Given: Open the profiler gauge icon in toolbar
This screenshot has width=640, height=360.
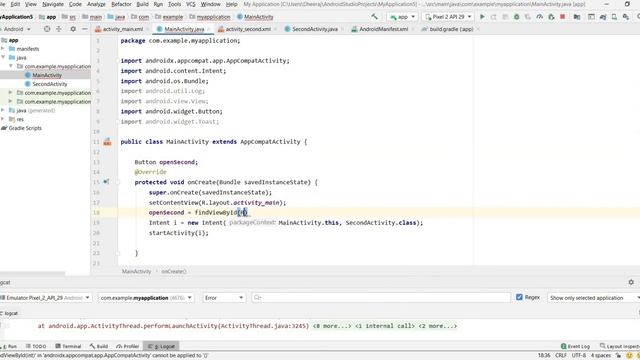Looking at the screenshot, I should (540, 17).
